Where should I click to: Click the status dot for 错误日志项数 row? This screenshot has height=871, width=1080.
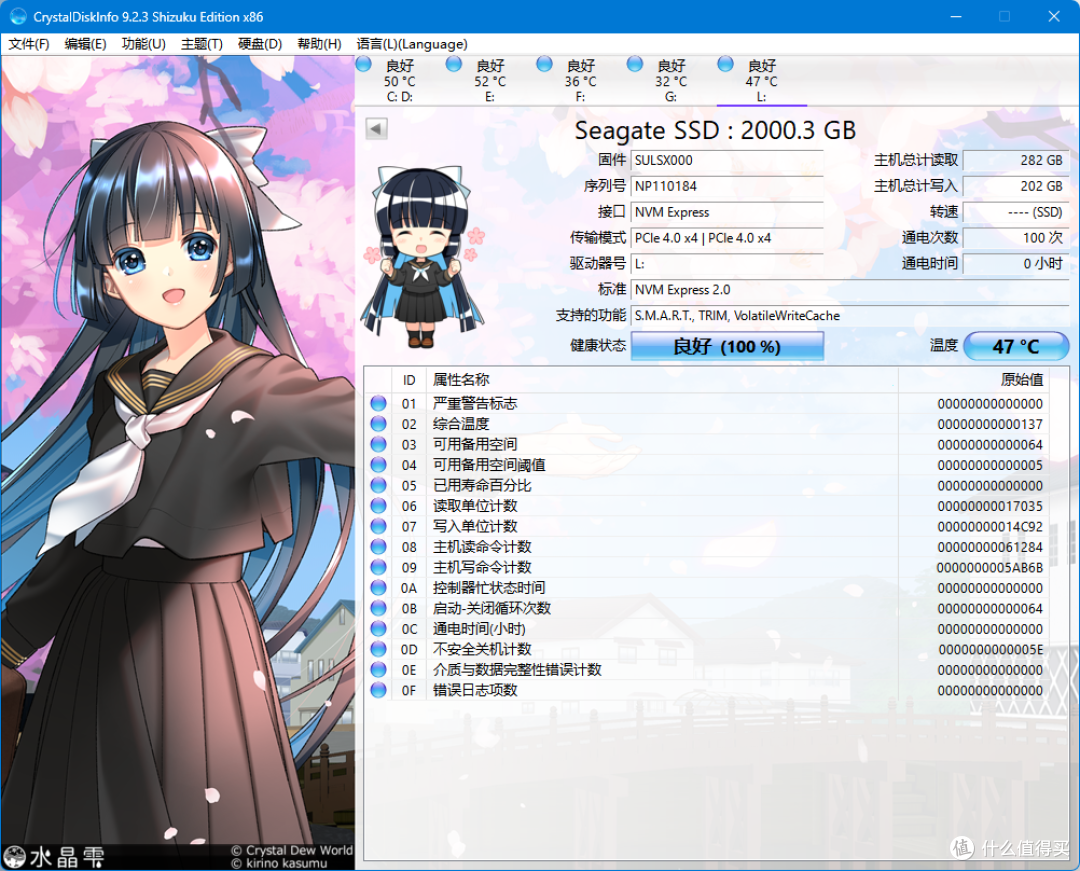[x=378, y=690]
